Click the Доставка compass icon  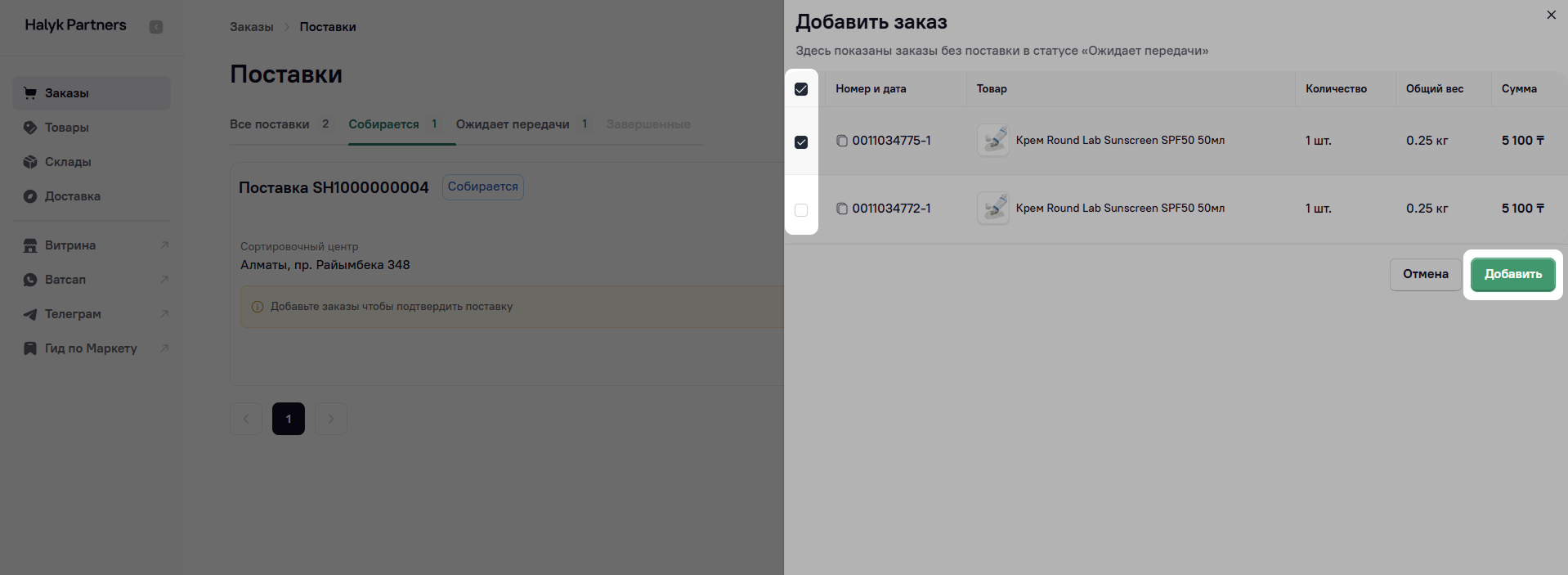(30, 196)
